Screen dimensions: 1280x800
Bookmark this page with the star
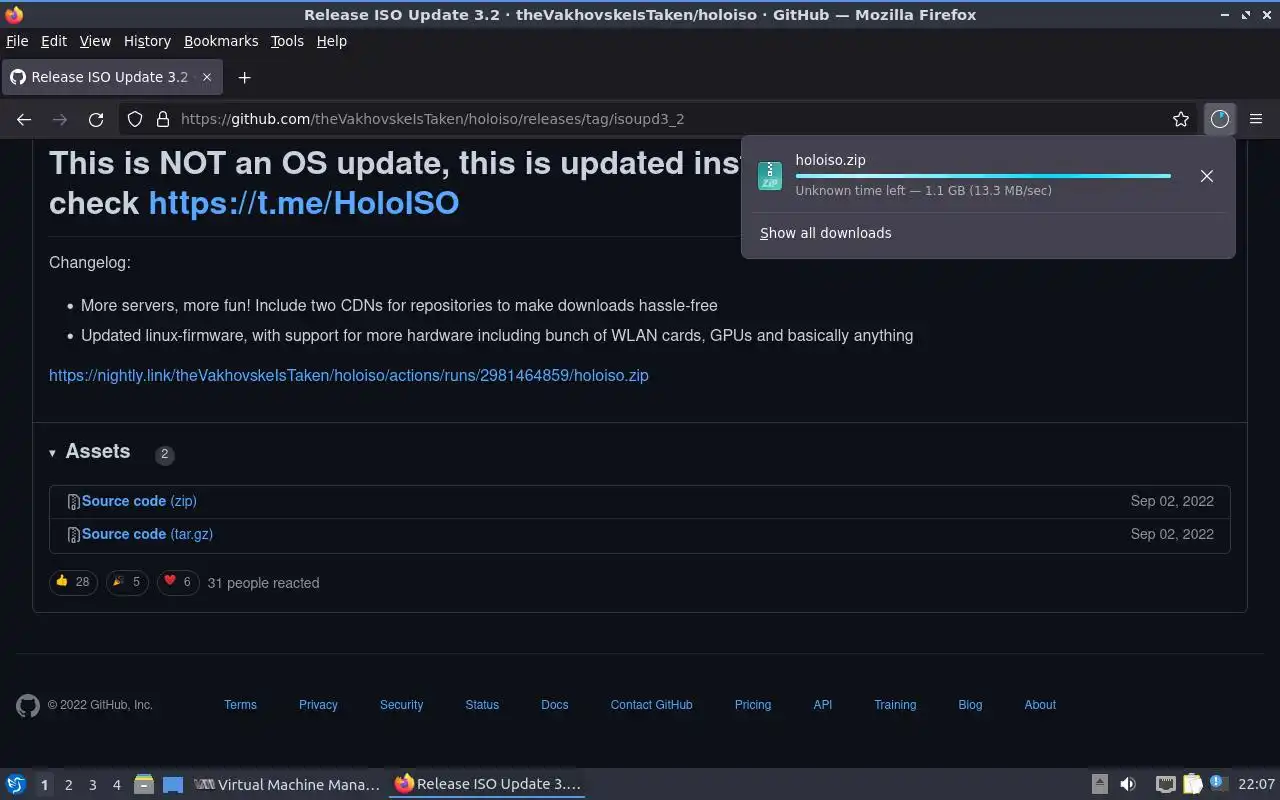pos(1181,119)
